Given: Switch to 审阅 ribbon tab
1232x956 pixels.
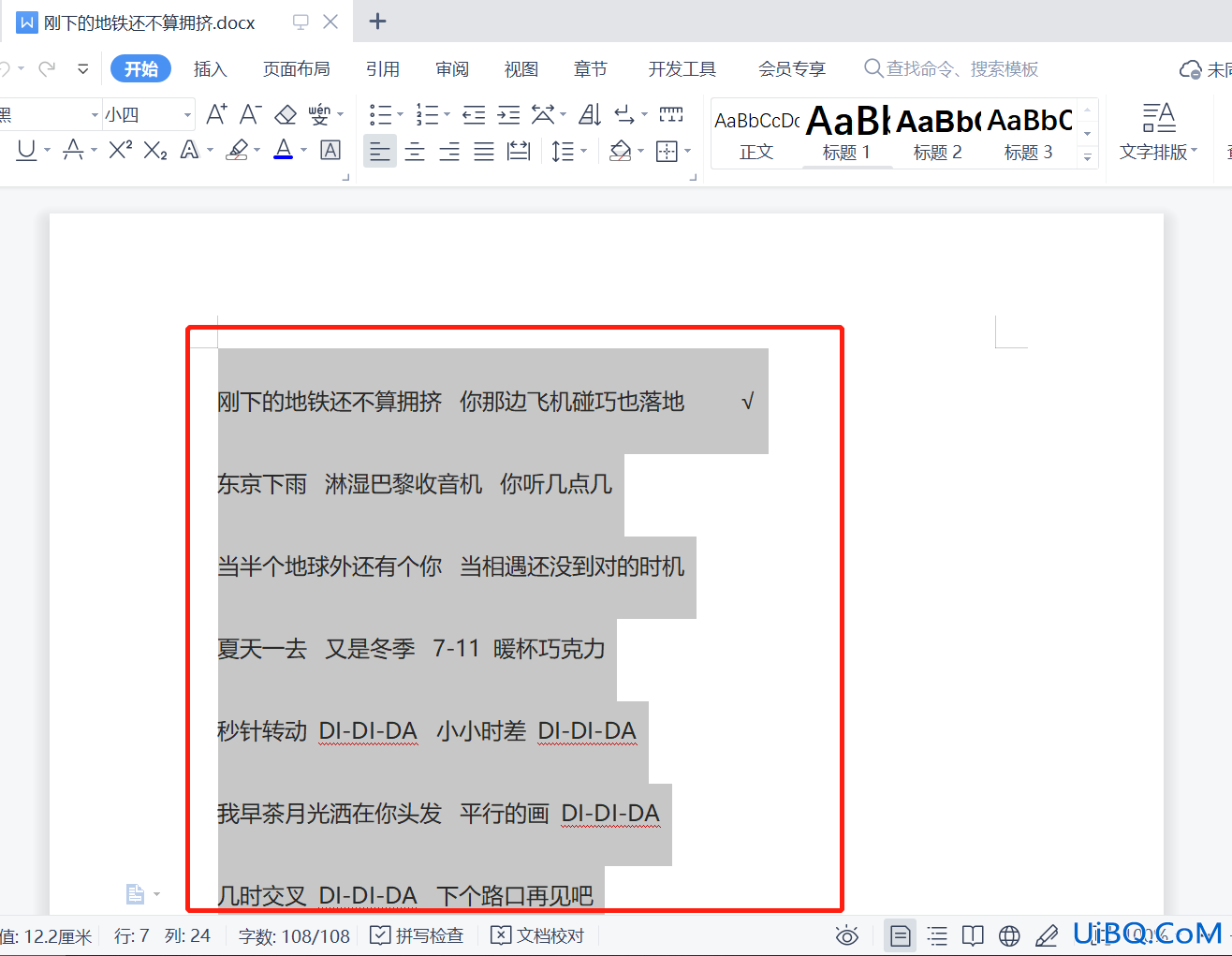Looking at the screenshot, I should (452, 69).
